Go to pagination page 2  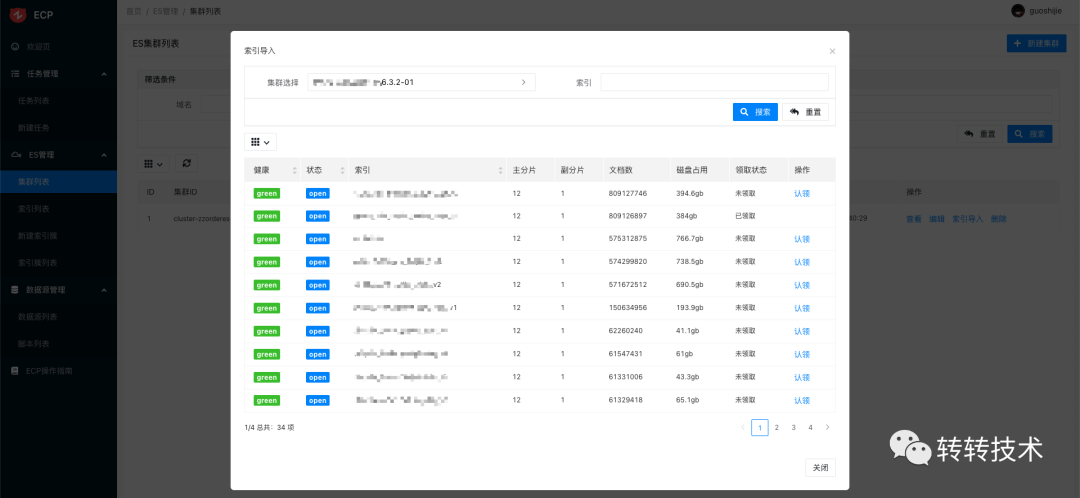[x=776, y=427]
